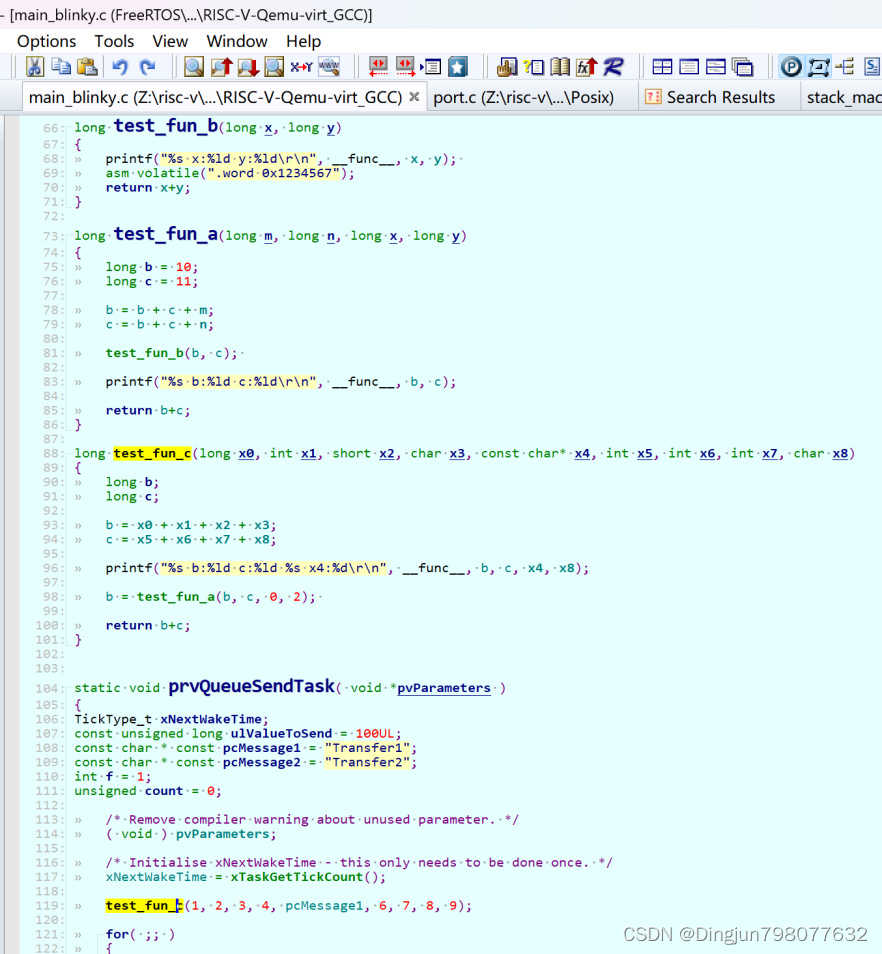Click return b+c on line 85

click(x=148, y=411)
